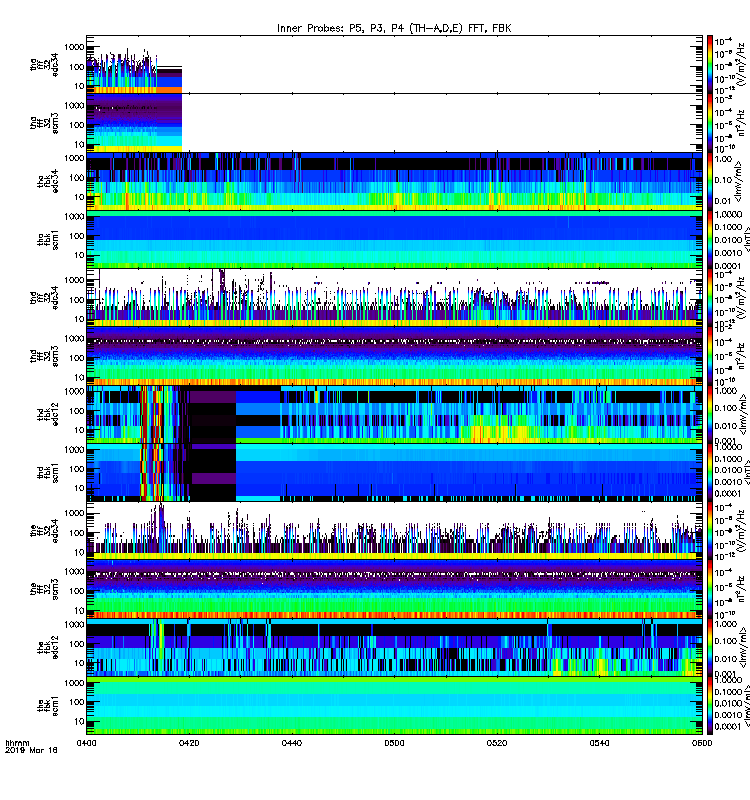Click the color bar of thd fff scm3 panel
The height and width of the screenshot is (800, 750).
point(710,356)
